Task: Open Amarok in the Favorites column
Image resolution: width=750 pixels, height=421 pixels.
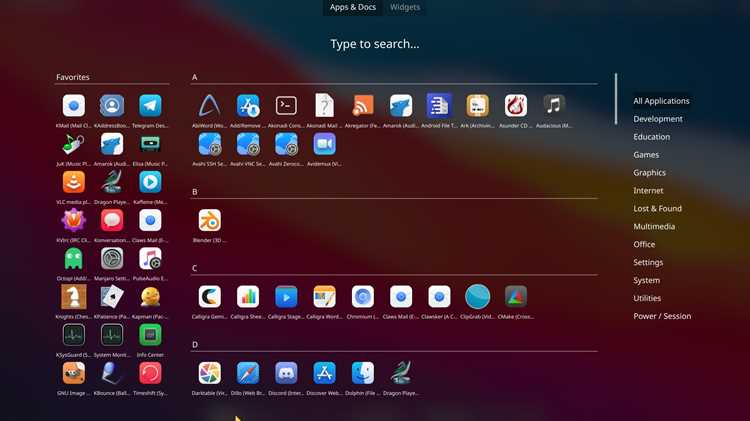Action: click(x=112, y=144)
